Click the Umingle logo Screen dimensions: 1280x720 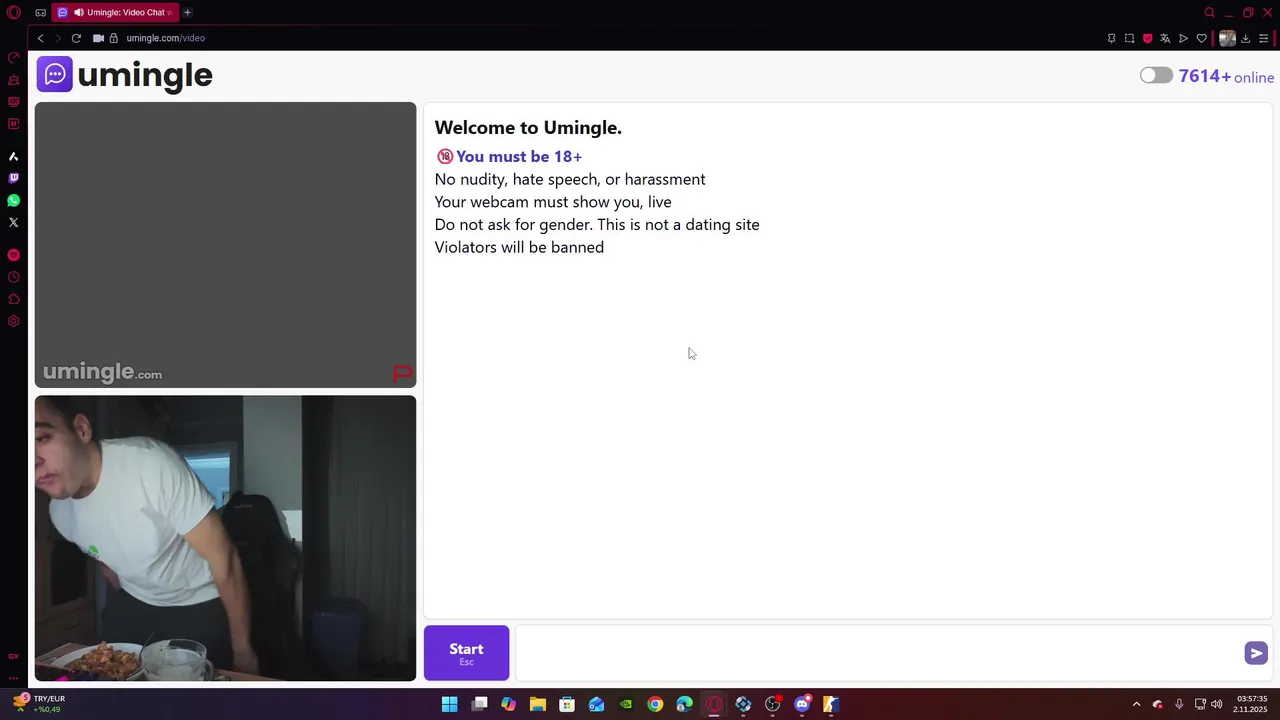click(125, 75)
